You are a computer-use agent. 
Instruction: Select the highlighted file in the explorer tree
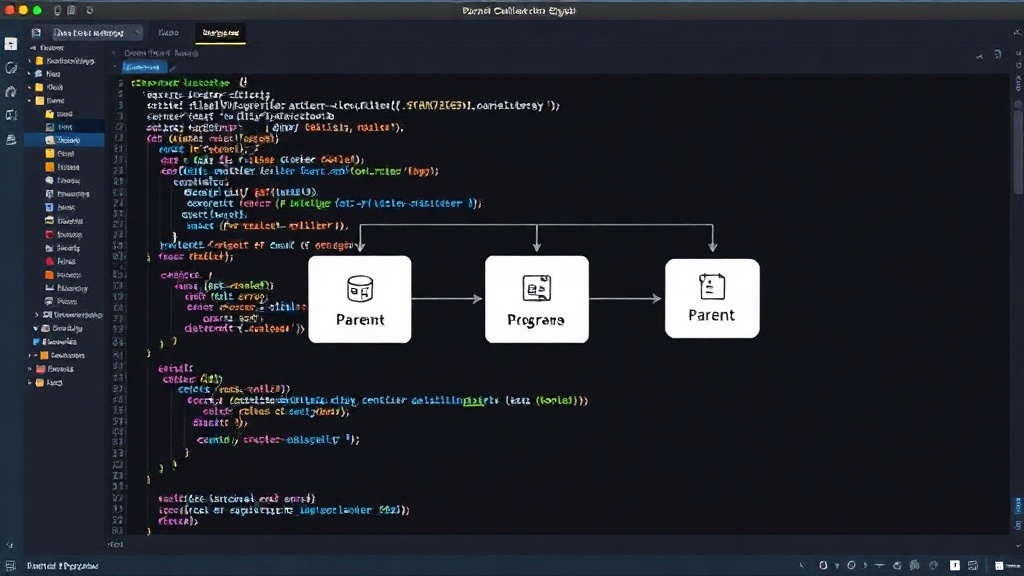[x=65, y=140]
